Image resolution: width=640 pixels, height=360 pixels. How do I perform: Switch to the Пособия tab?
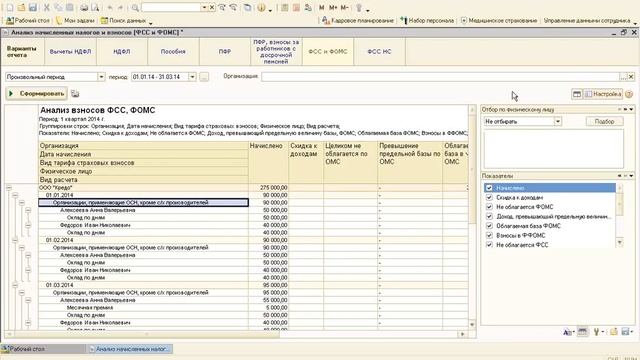173,51
